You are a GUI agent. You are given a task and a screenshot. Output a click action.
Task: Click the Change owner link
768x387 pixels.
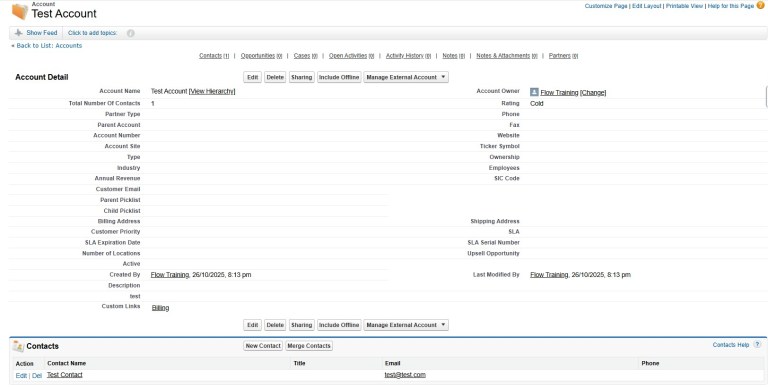(x=593, y=93)
